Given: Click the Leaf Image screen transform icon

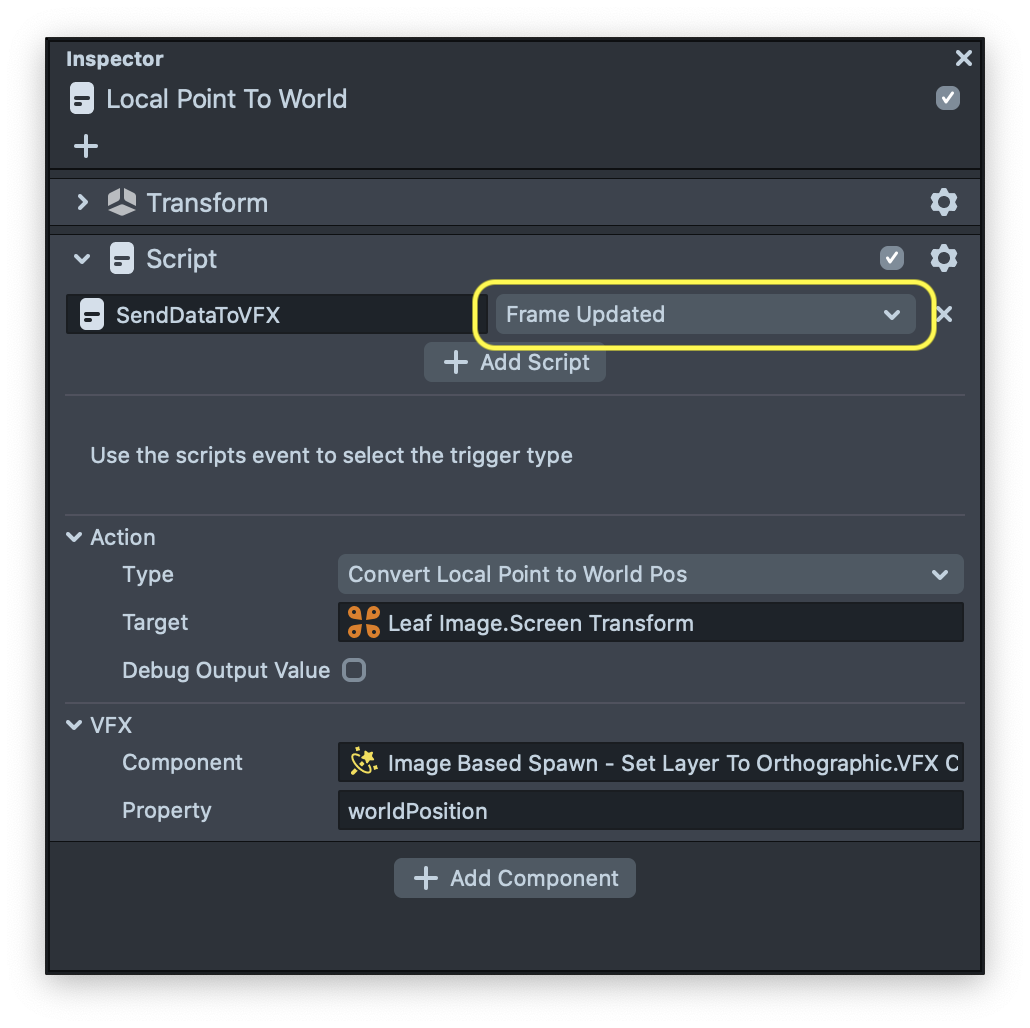Looking at the screenshot, I should (364, 623).
